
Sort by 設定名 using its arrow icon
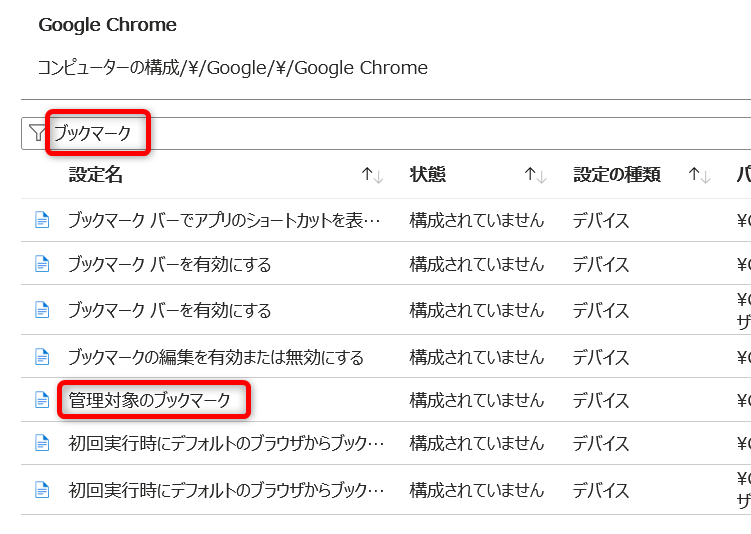point(372,175)
